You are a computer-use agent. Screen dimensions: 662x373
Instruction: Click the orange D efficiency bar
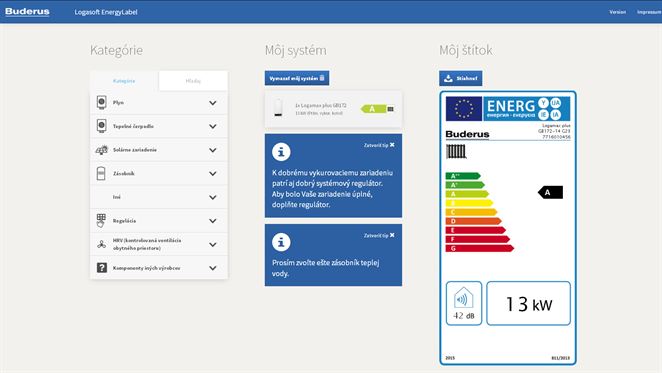(474, 221)
